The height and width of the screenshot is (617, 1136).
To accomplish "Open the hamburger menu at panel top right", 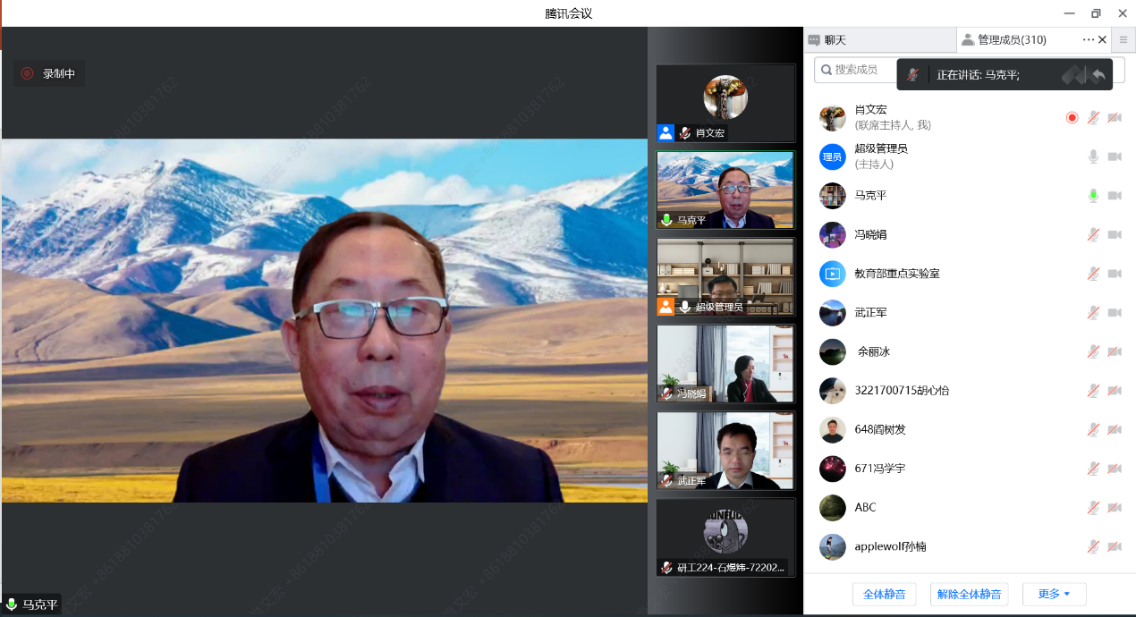I will tap(1123, 40).
